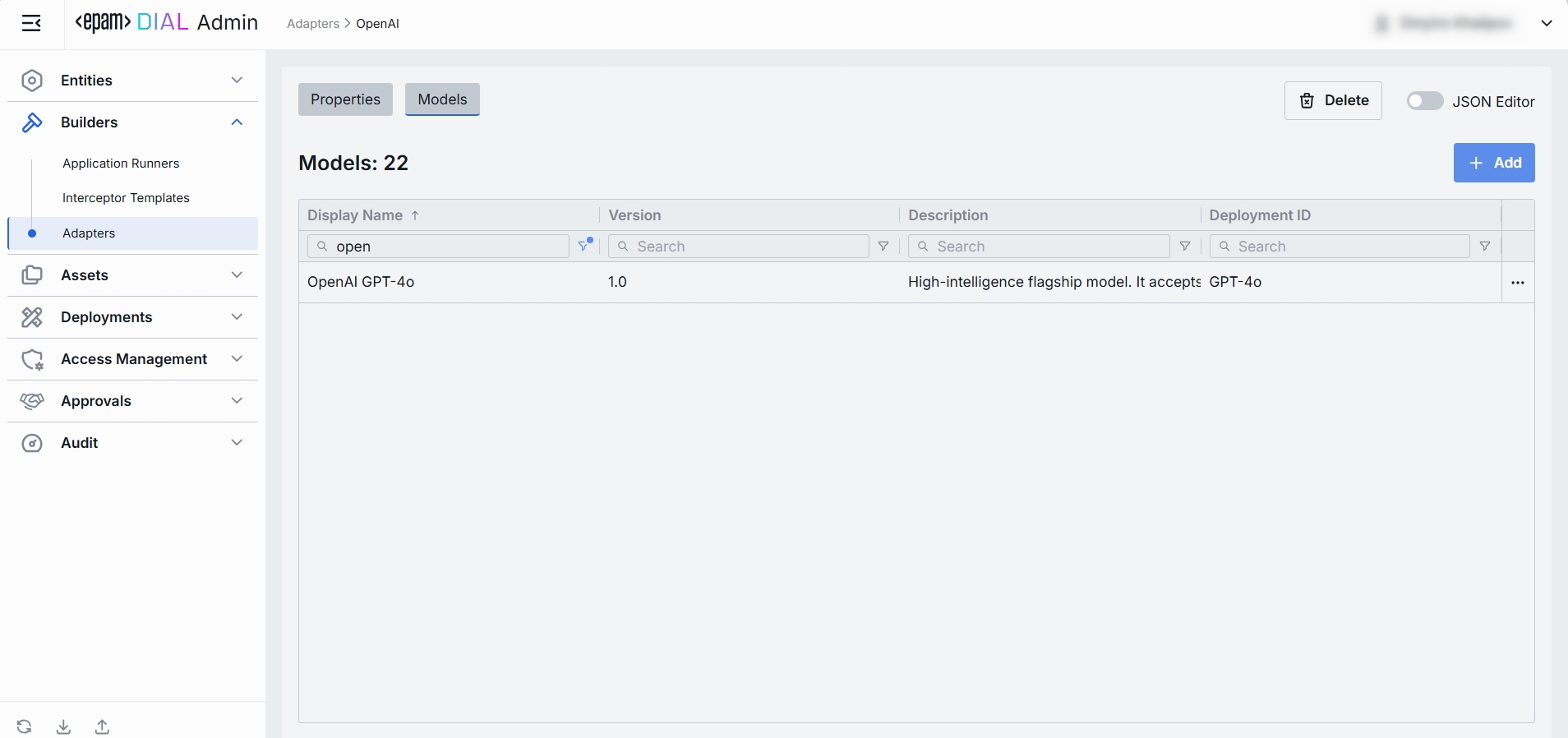The height and width of the screenshot is (738, 1568).
Task: Open the Version column filter icon
Action: pyautogui.click(x=883, y=247)
